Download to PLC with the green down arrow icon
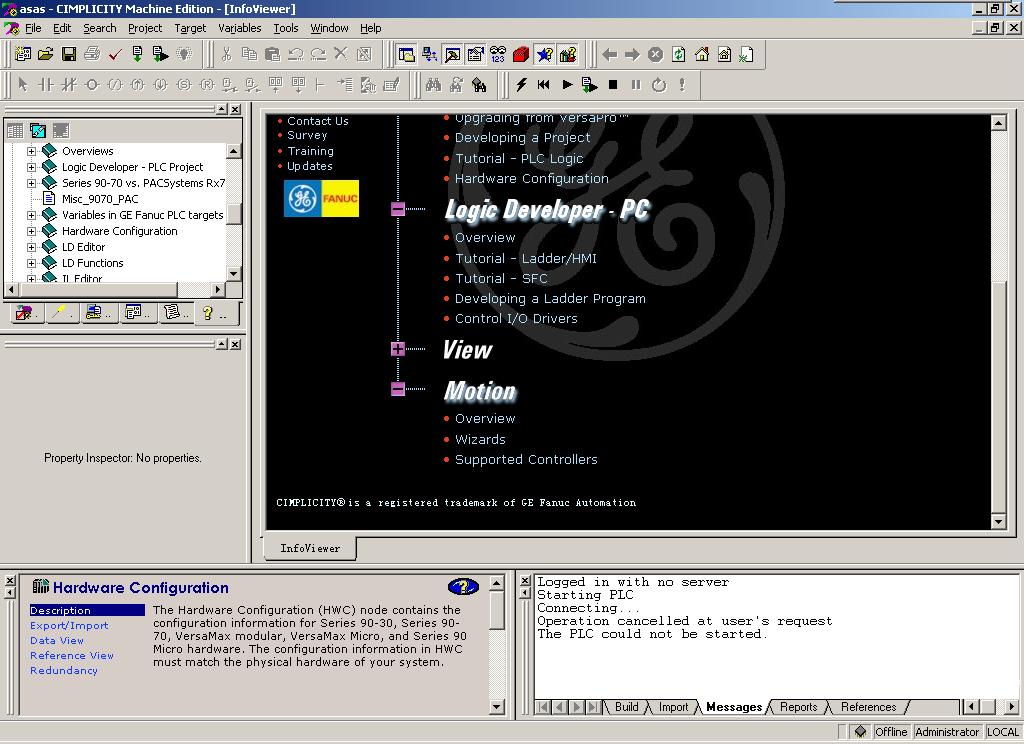Viewport: 1026px width, 744px height. click(137, 54)
